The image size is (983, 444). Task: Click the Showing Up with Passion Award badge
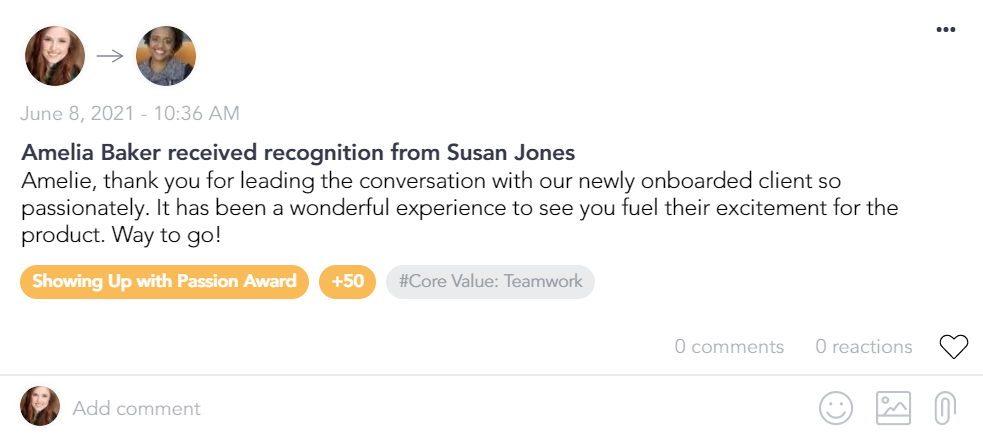(x=164, y=281)
